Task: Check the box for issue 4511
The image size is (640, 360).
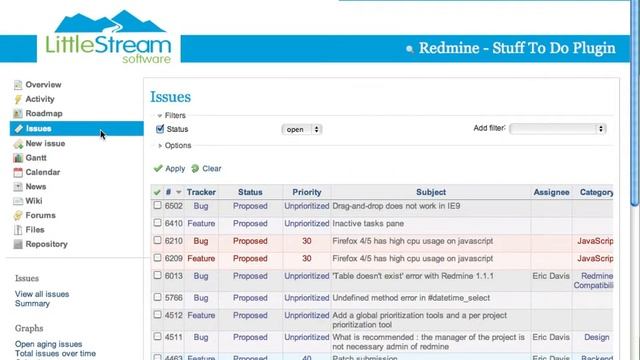Action: coord(158,337)
